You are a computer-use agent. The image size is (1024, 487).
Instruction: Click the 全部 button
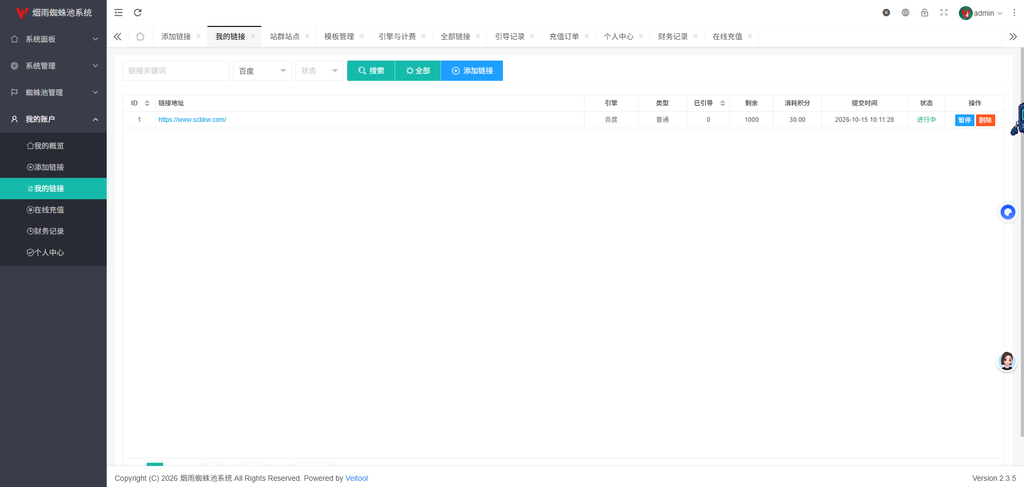[x=418, y=71]
